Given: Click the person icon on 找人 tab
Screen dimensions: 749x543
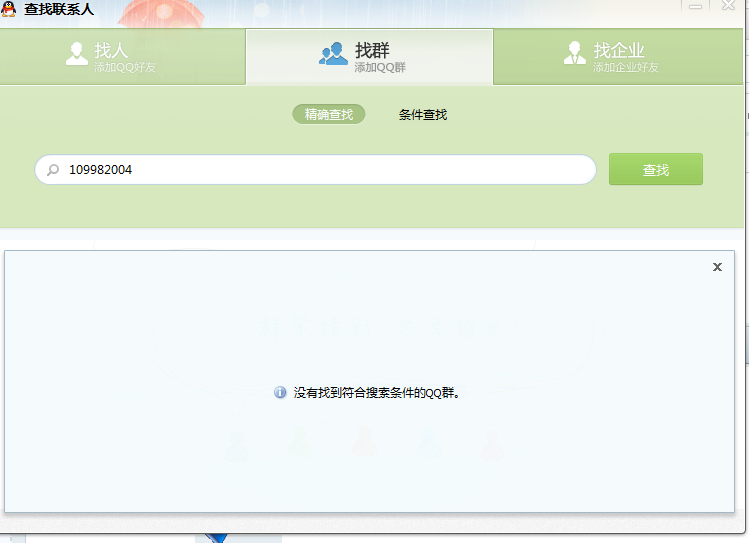Looking at the screenshot, I should tap(77, 54).
